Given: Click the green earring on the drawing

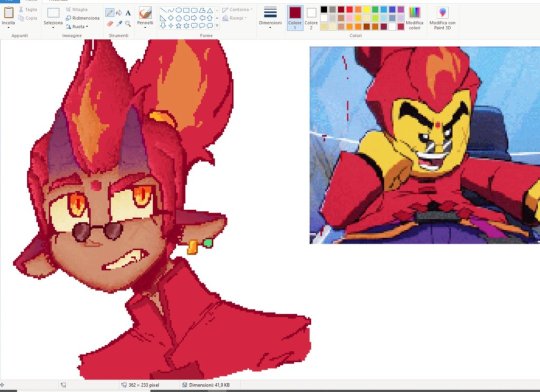Looking at the screenshot, I should click(208, 243).
